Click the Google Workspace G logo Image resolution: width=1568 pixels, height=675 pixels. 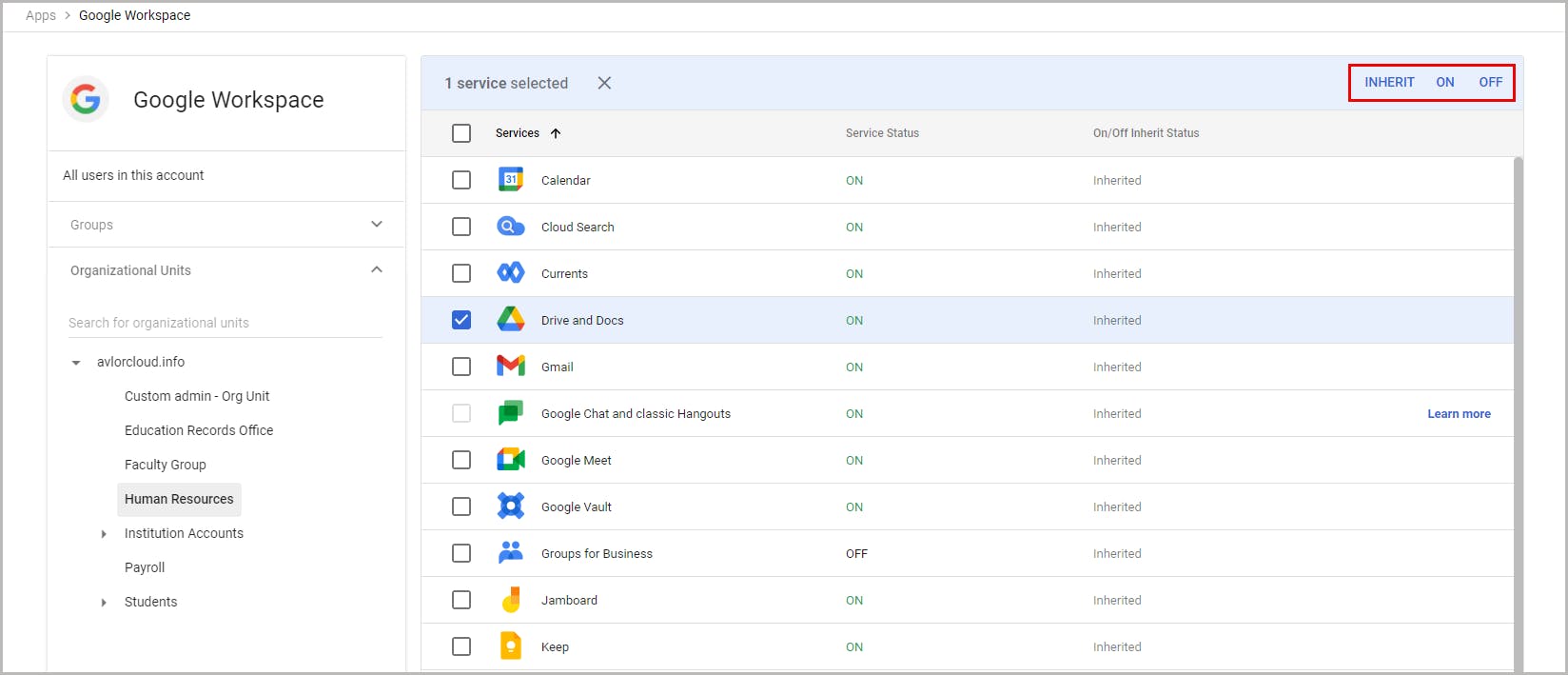[x=86, y=99]
